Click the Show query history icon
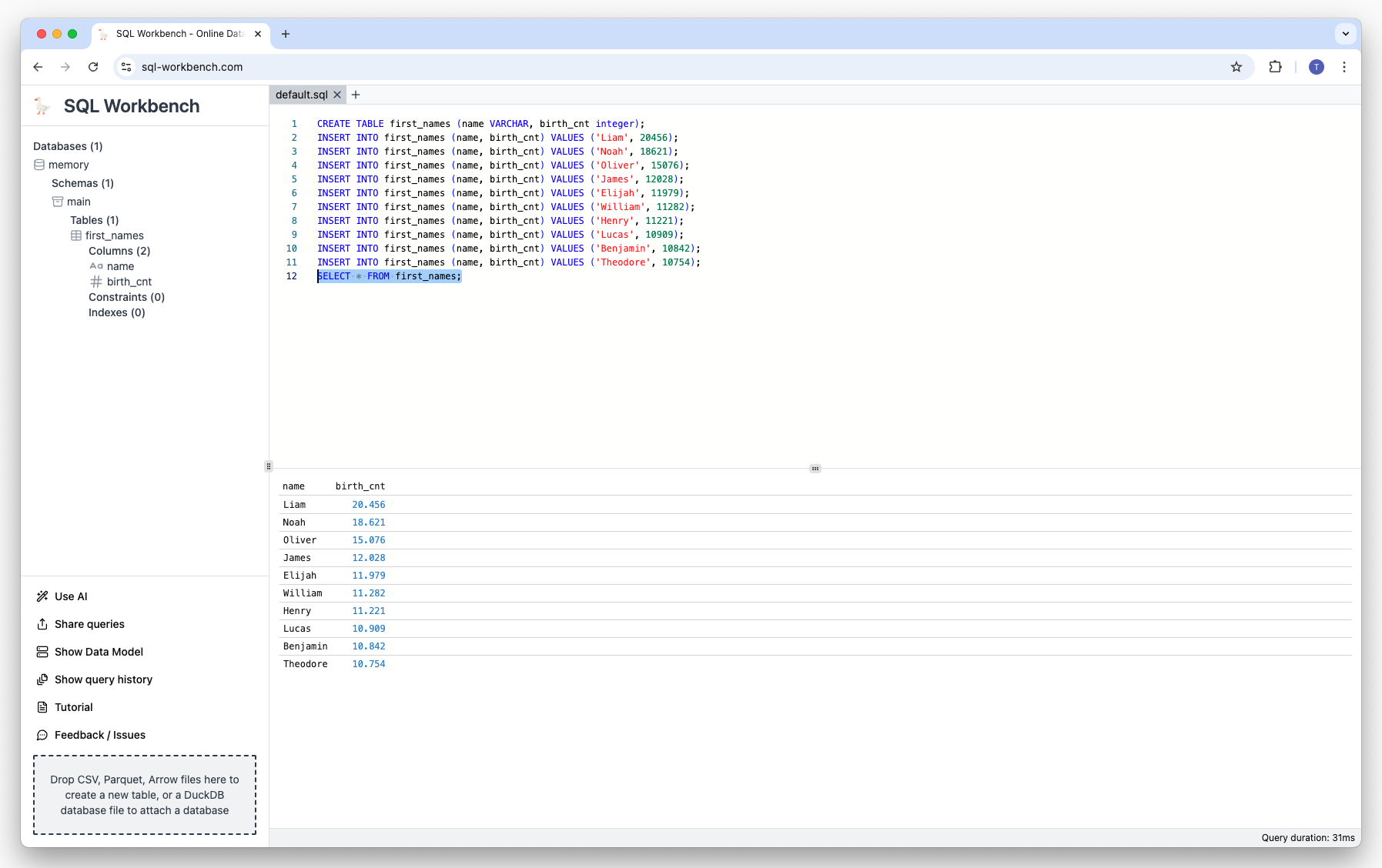This screenshot has width=1382, height=868. click(x=42, y=679)
